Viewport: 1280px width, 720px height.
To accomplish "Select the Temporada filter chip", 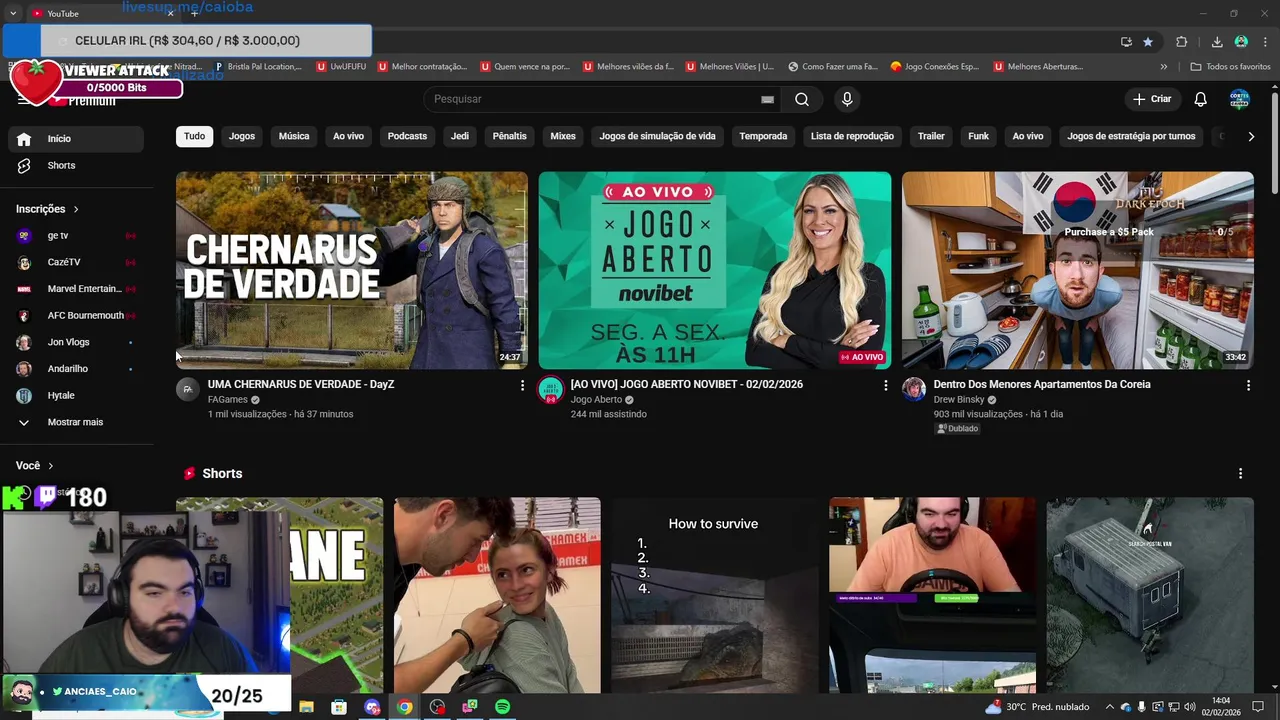I will point(763,136).
